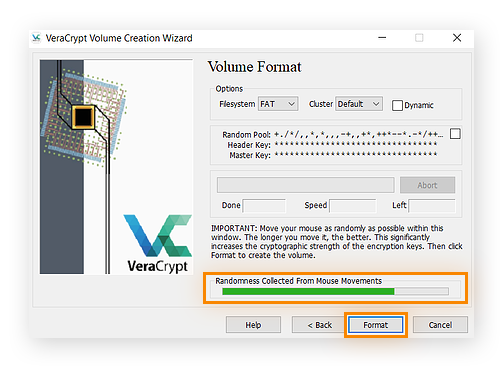Click the VeraCrypt title bar icon
The width and height of the screenshot is (501, 368).
coord(36,38)
